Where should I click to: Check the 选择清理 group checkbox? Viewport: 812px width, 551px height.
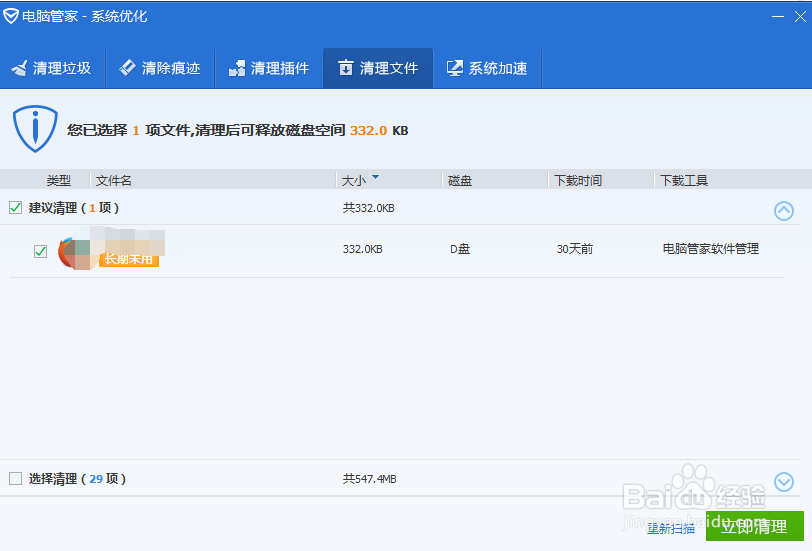tap(16, 478)
